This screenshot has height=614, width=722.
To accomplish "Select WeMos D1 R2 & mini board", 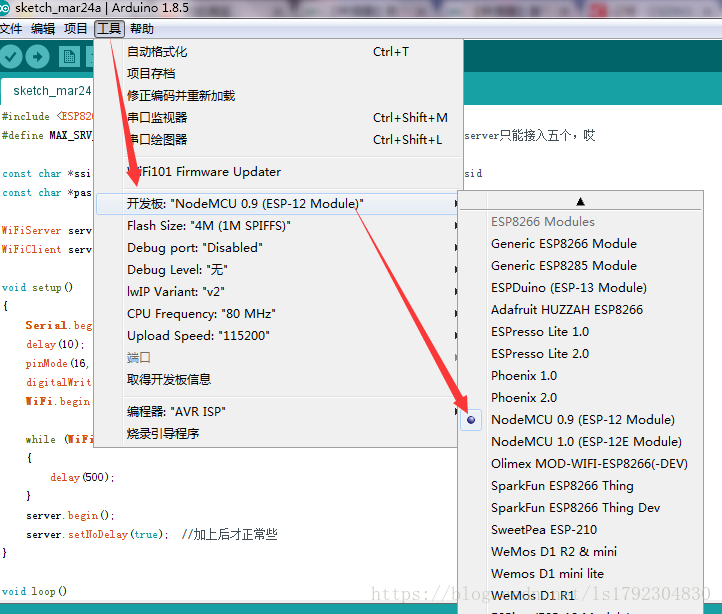I will [553, 552].
